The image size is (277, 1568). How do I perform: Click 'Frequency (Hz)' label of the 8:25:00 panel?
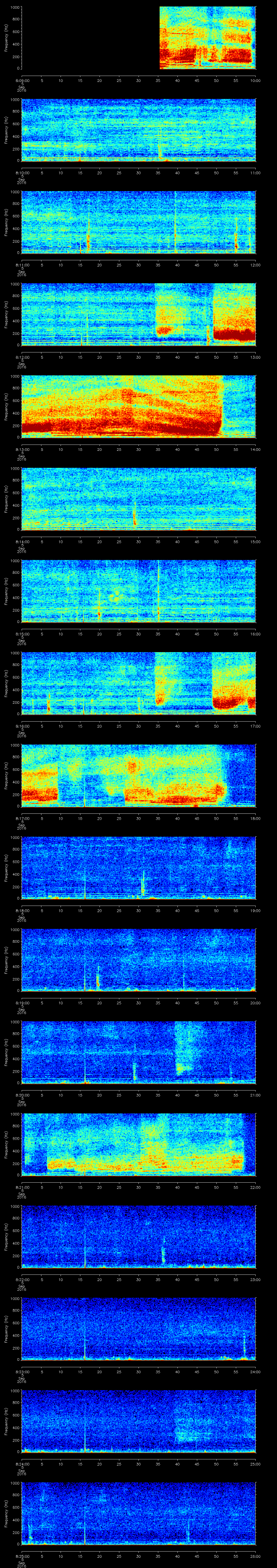6,1513
